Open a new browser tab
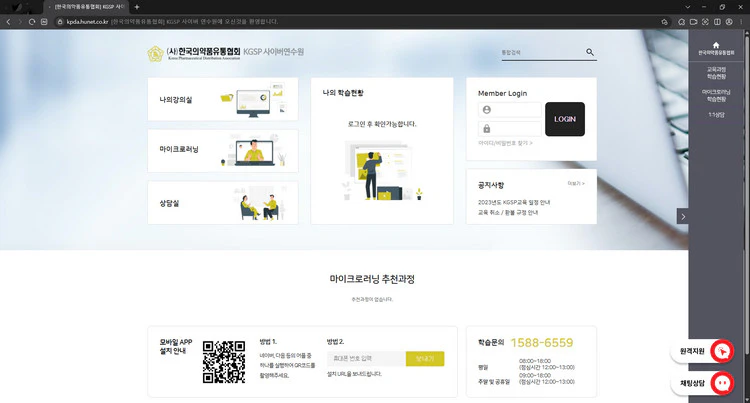The height and width of the screenshot is (403, 750). tap(136, 7)
